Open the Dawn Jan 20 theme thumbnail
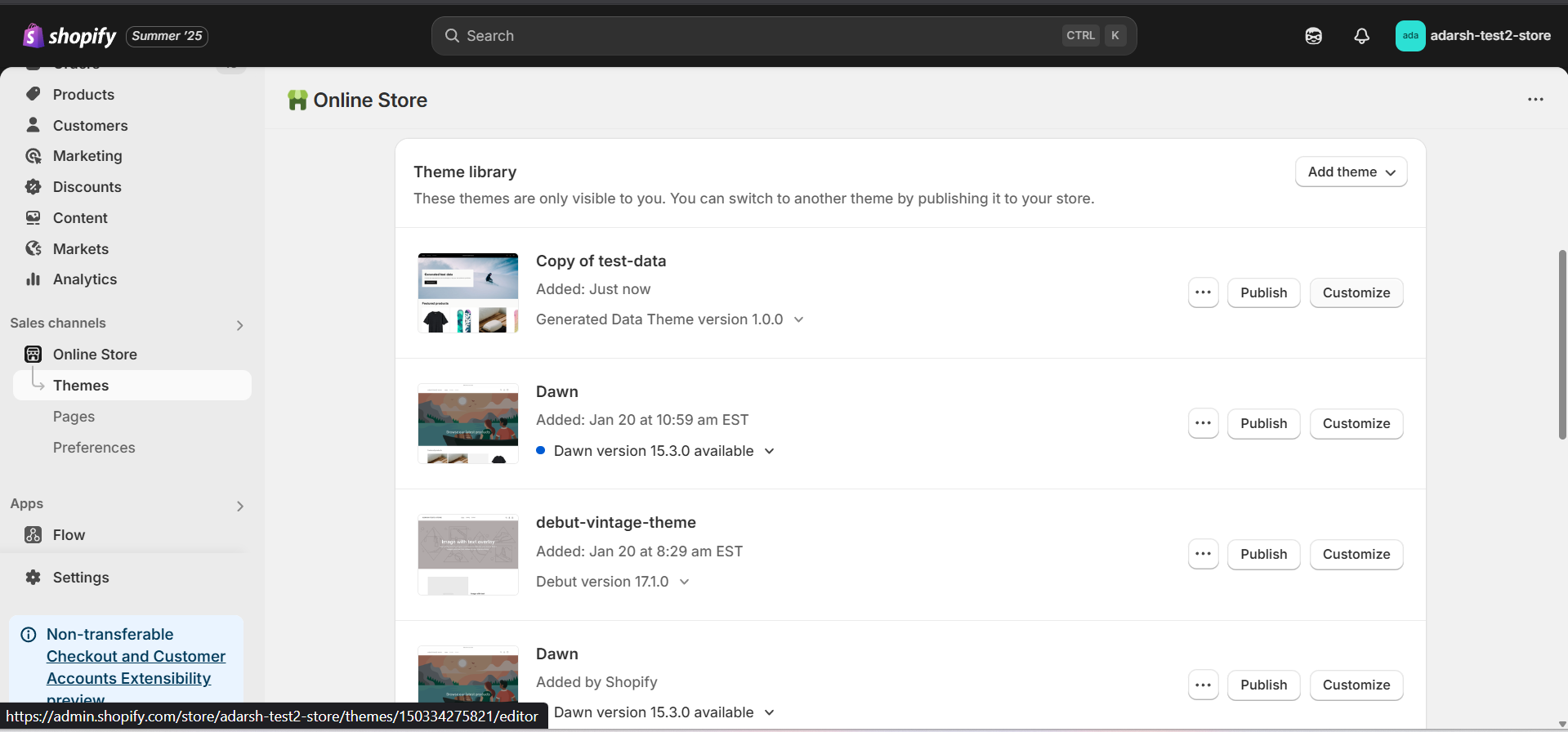This screenshot has height=732, width=1568. coord(468,423)
